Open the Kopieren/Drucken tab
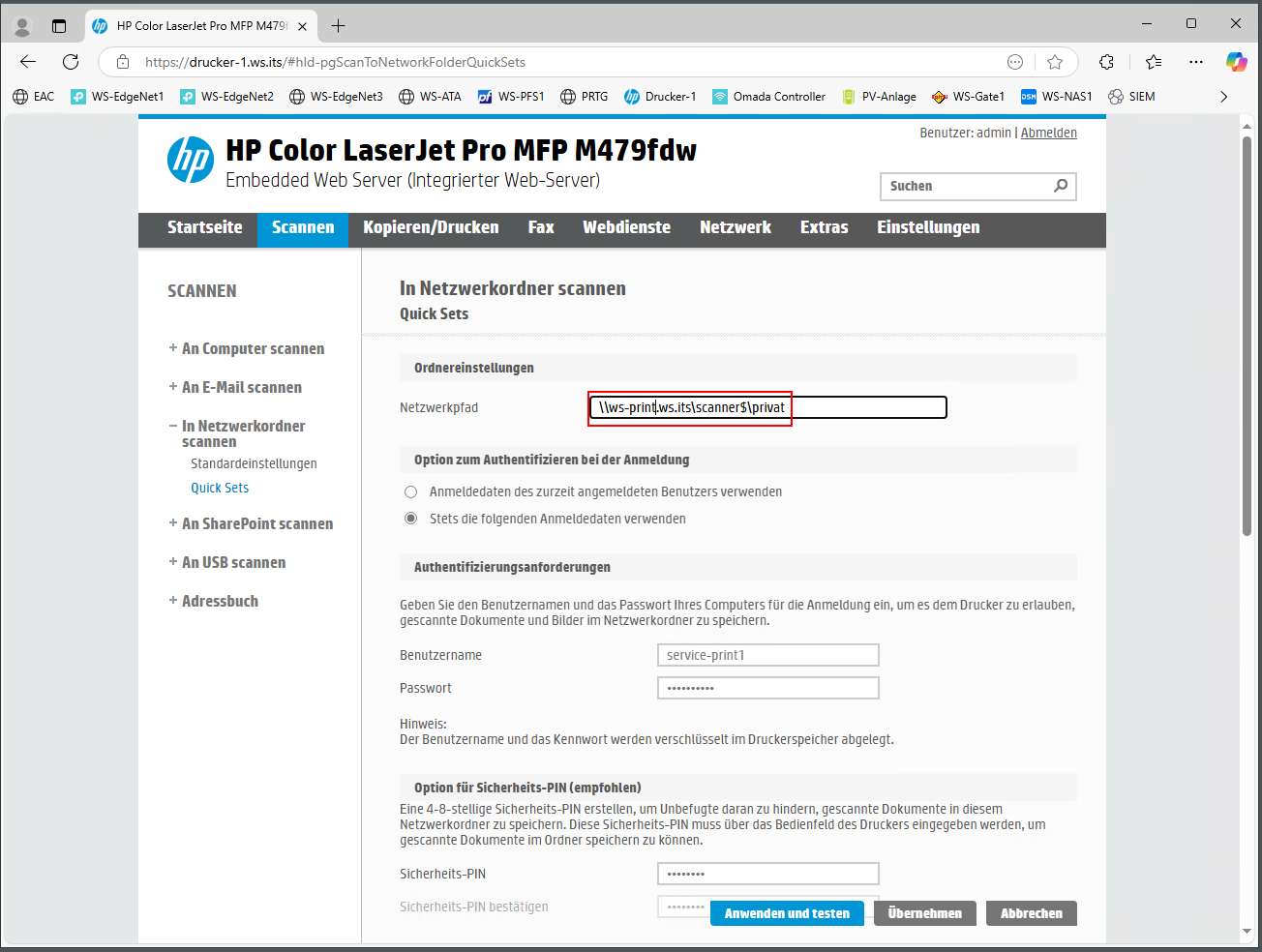Screen dimensions: 1262x952 431,227
